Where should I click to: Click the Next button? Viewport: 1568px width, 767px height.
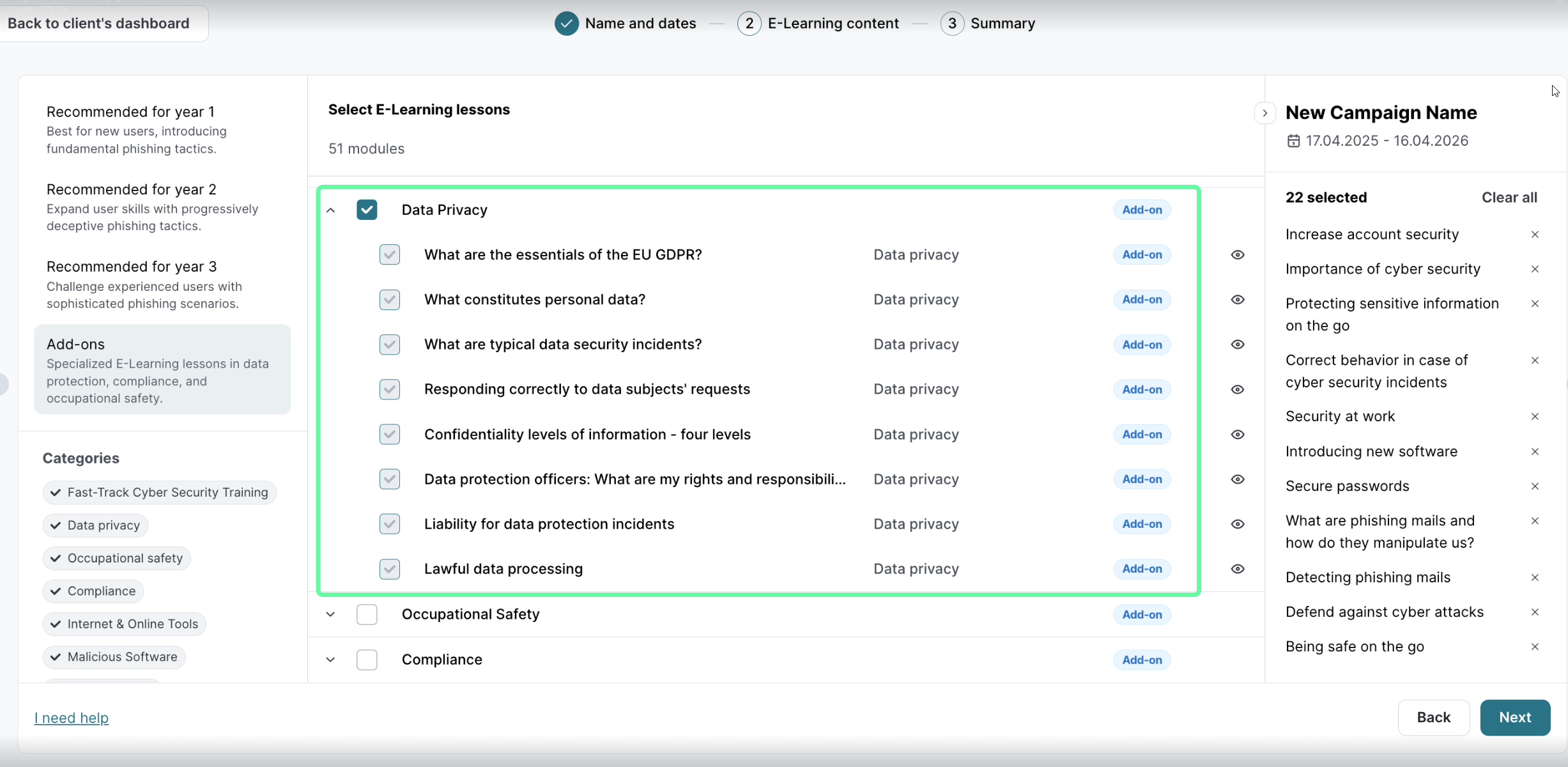[1514, 717]
